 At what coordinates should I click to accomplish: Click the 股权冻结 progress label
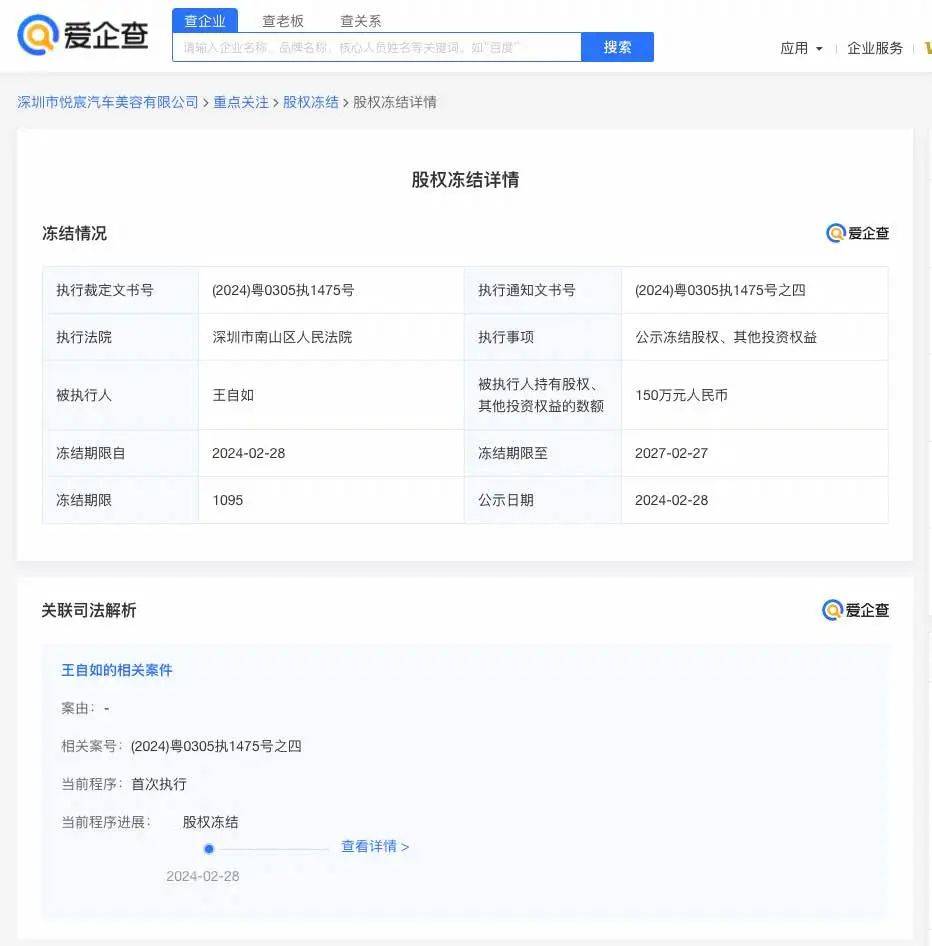[210, 822]
